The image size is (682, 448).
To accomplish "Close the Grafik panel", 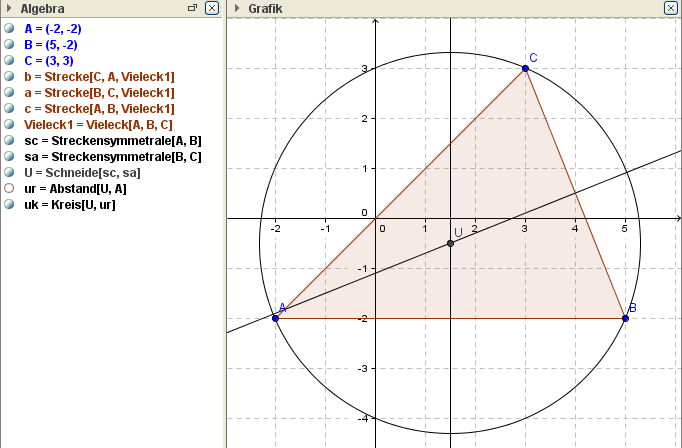I will tap(671, 8).
